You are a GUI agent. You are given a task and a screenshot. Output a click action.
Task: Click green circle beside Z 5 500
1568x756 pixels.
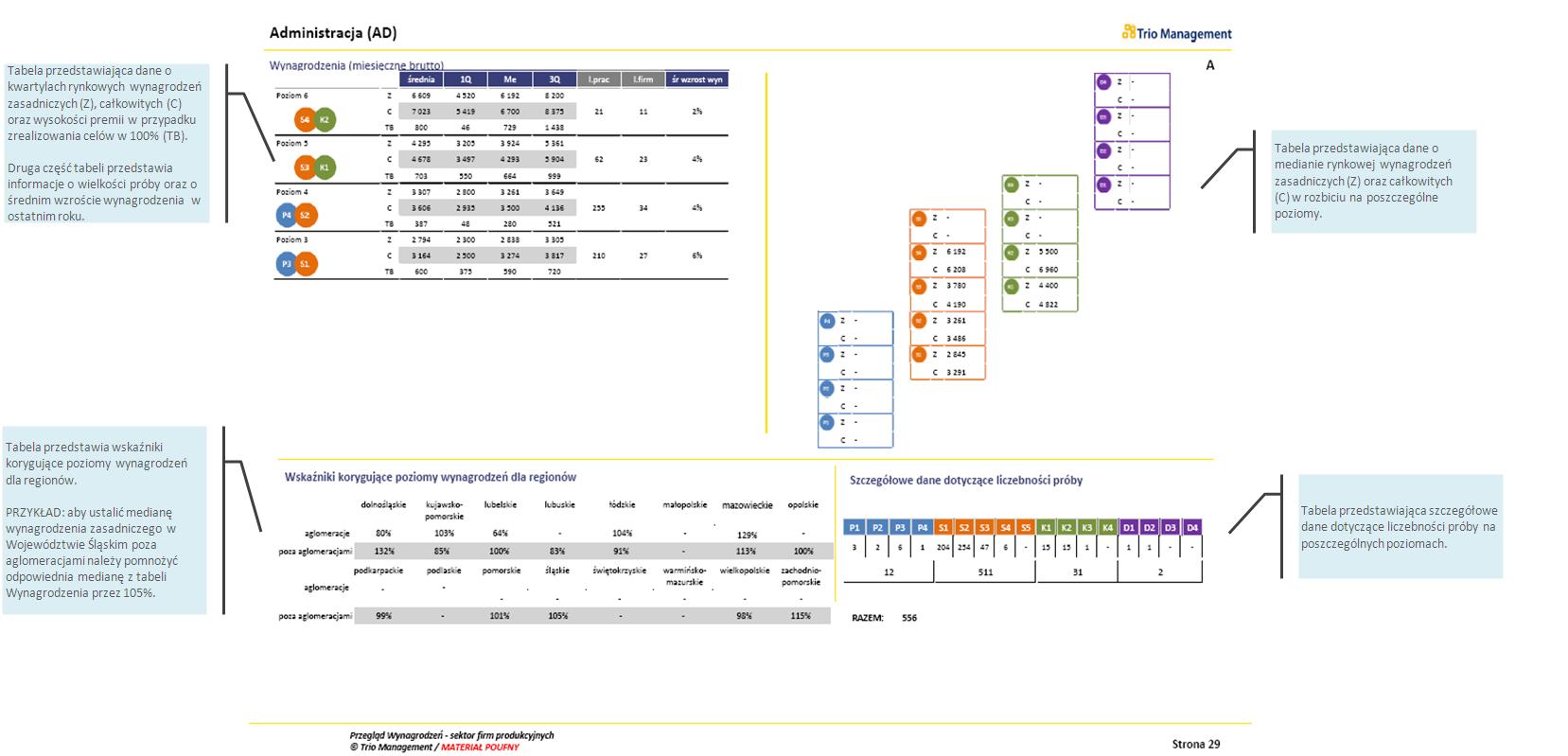[1012, 253]
